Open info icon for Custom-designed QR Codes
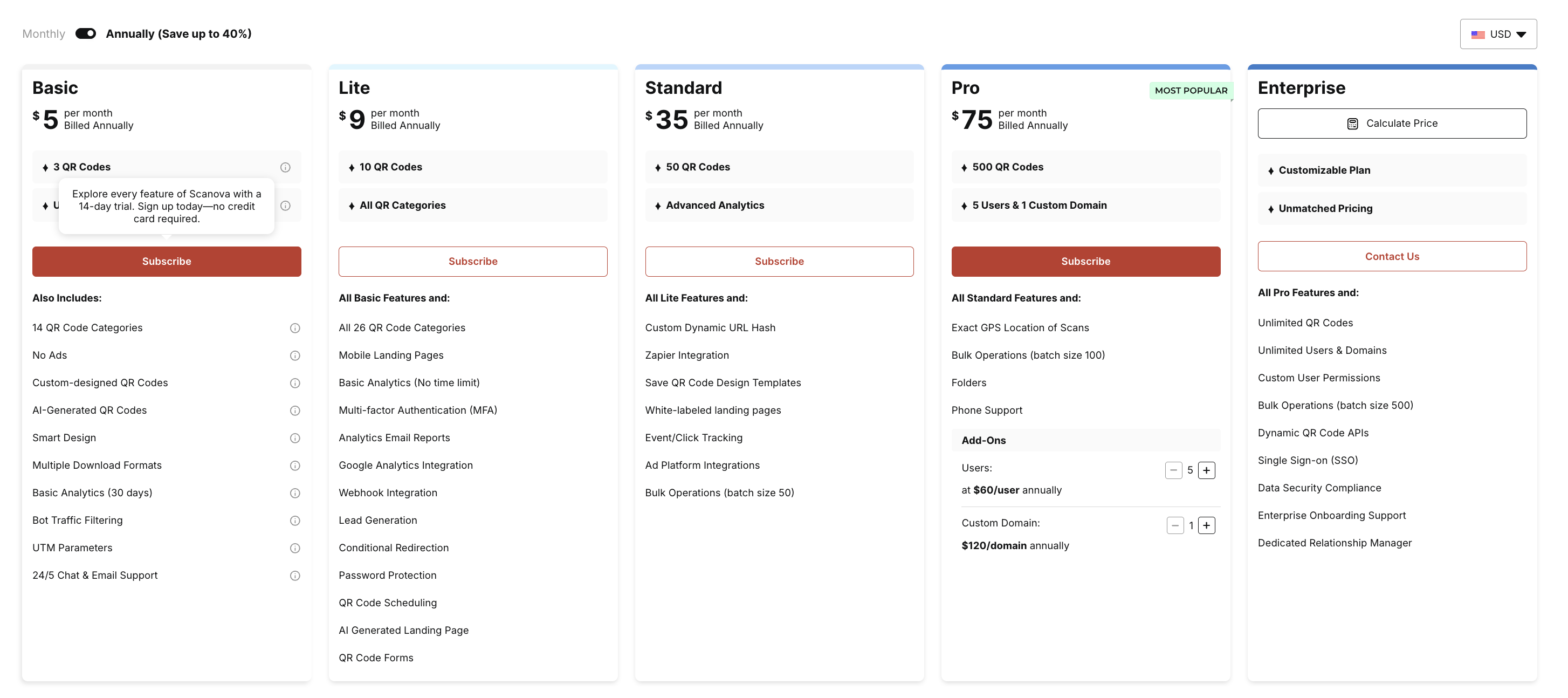The width and height of the screenshot is (1568, 698). coord(295,383)
